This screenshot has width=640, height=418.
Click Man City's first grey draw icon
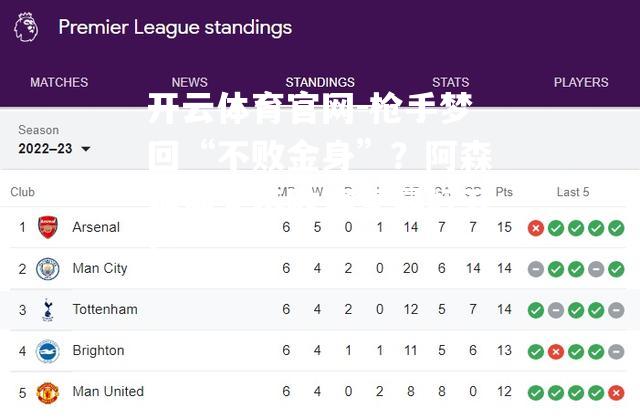click(536, 269)
